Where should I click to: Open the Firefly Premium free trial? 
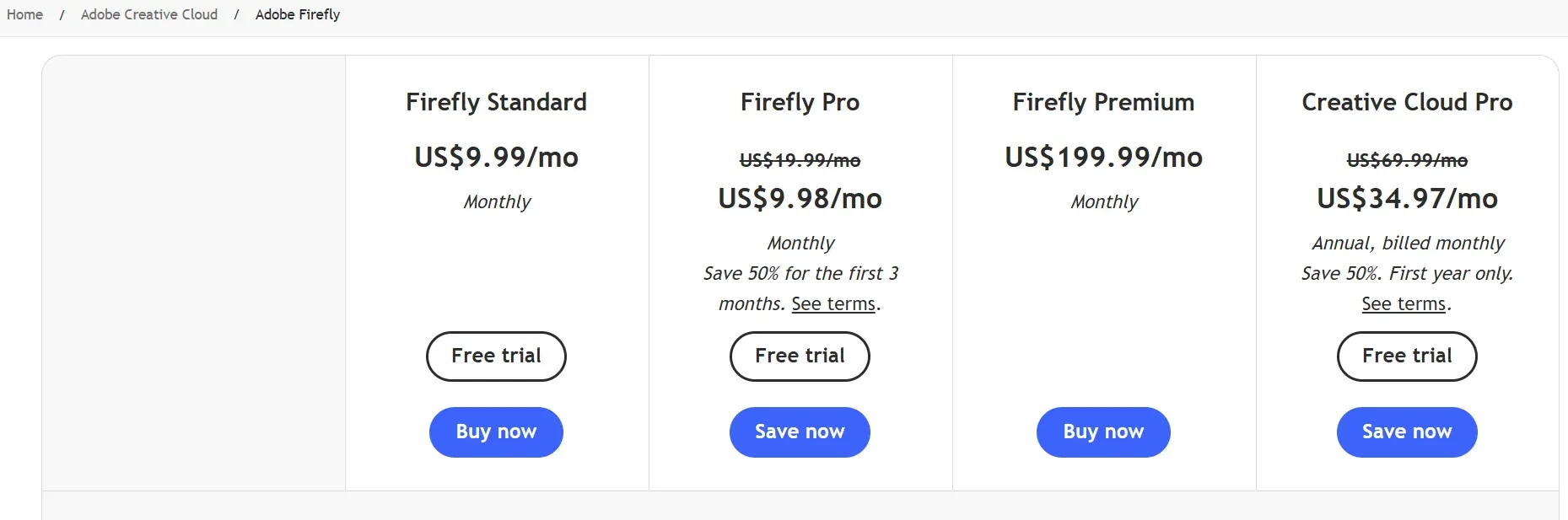[x=1103, y=356]
